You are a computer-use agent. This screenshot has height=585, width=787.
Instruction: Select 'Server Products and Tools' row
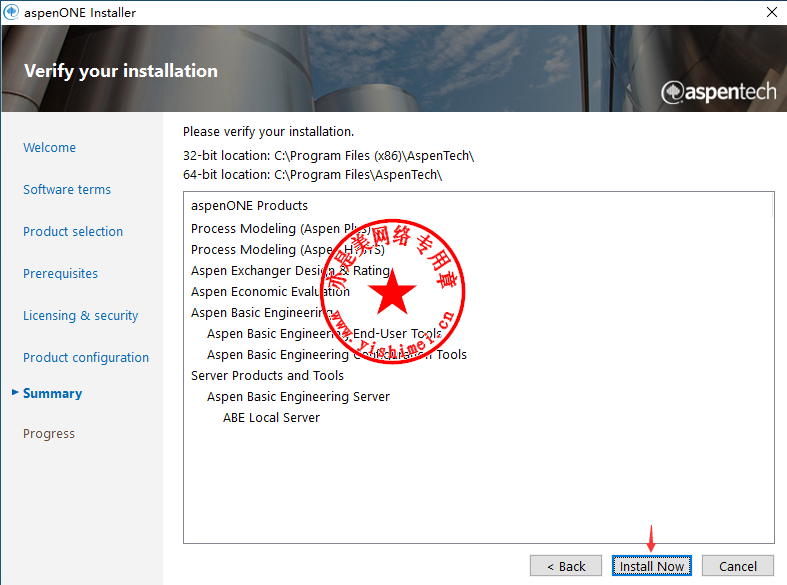tap(267, 376)
